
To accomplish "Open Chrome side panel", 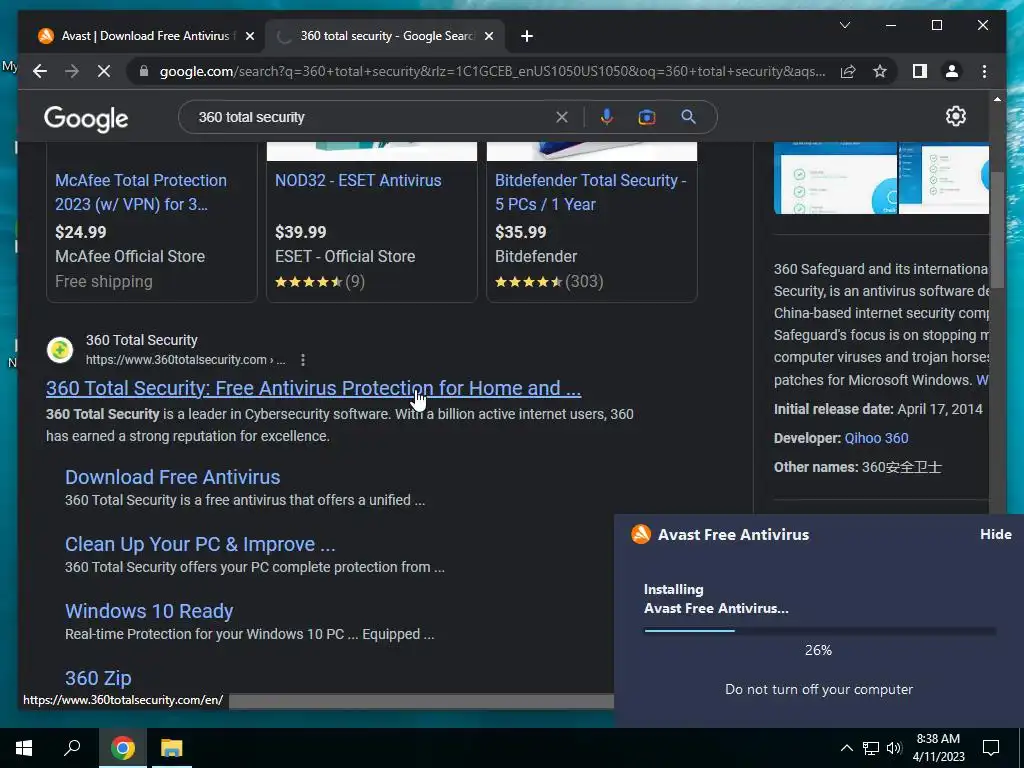I will click(x=920, y=71).
